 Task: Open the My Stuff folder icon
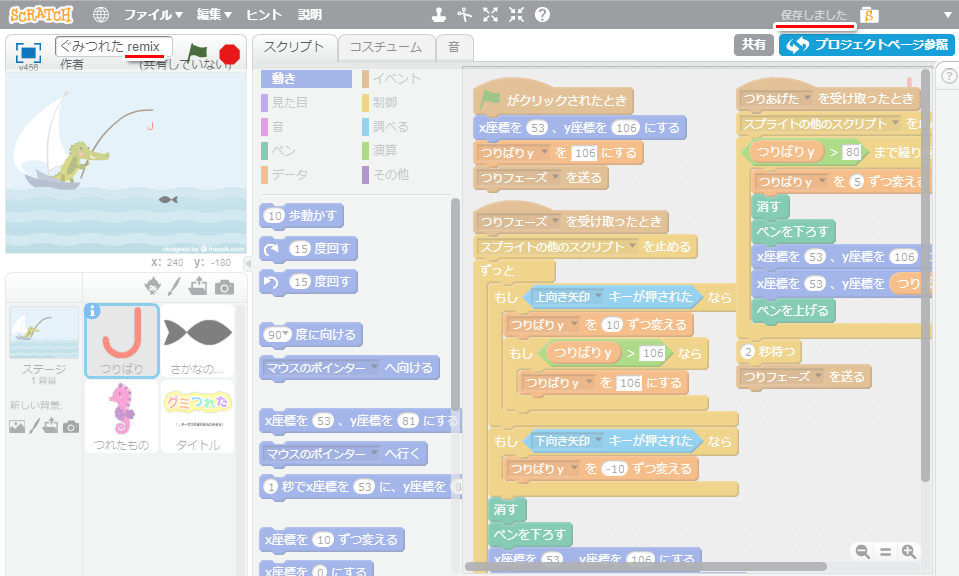coord(868,15)
